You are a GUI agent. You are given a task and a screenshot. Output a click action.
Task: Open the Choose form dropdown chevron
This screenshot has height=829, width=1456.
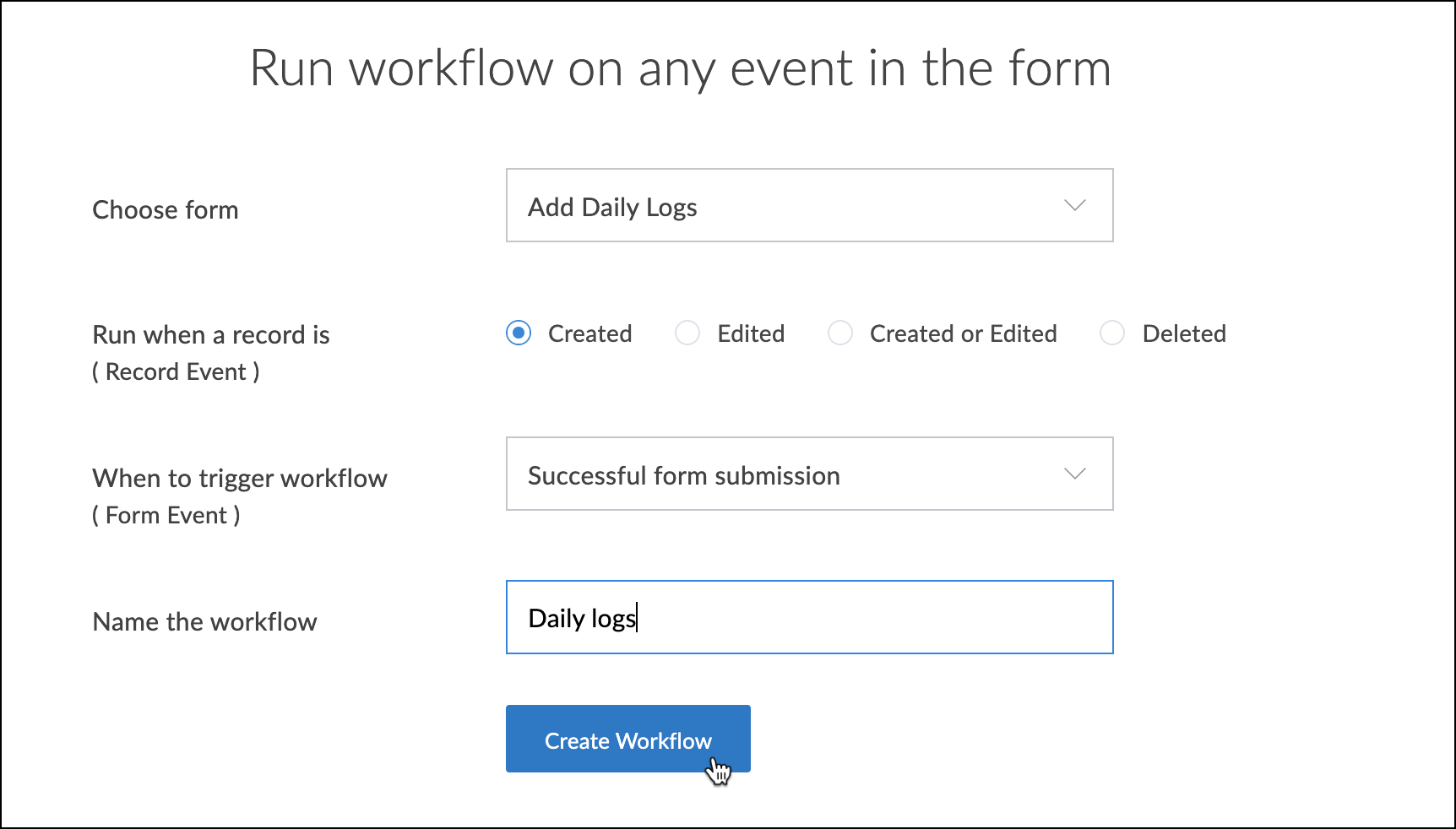(1074, 206)
